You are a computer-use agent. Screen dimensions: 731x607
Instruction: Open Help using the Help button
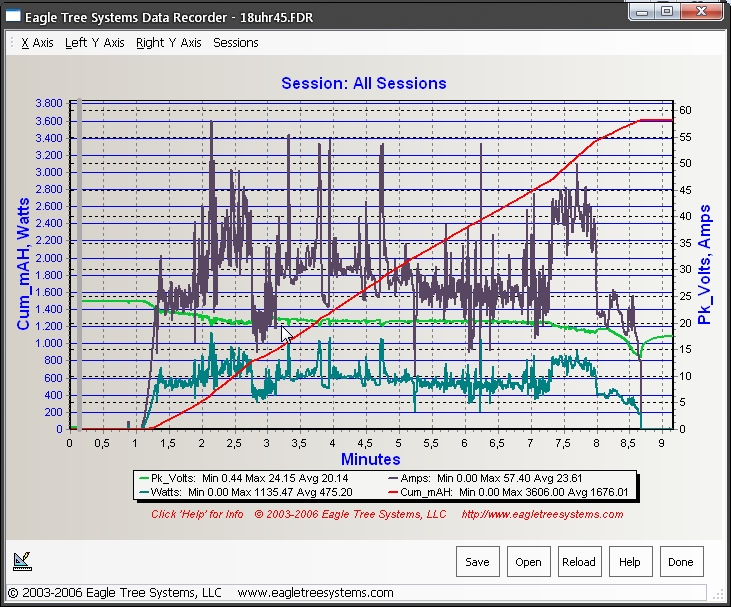tap(630, 561)
